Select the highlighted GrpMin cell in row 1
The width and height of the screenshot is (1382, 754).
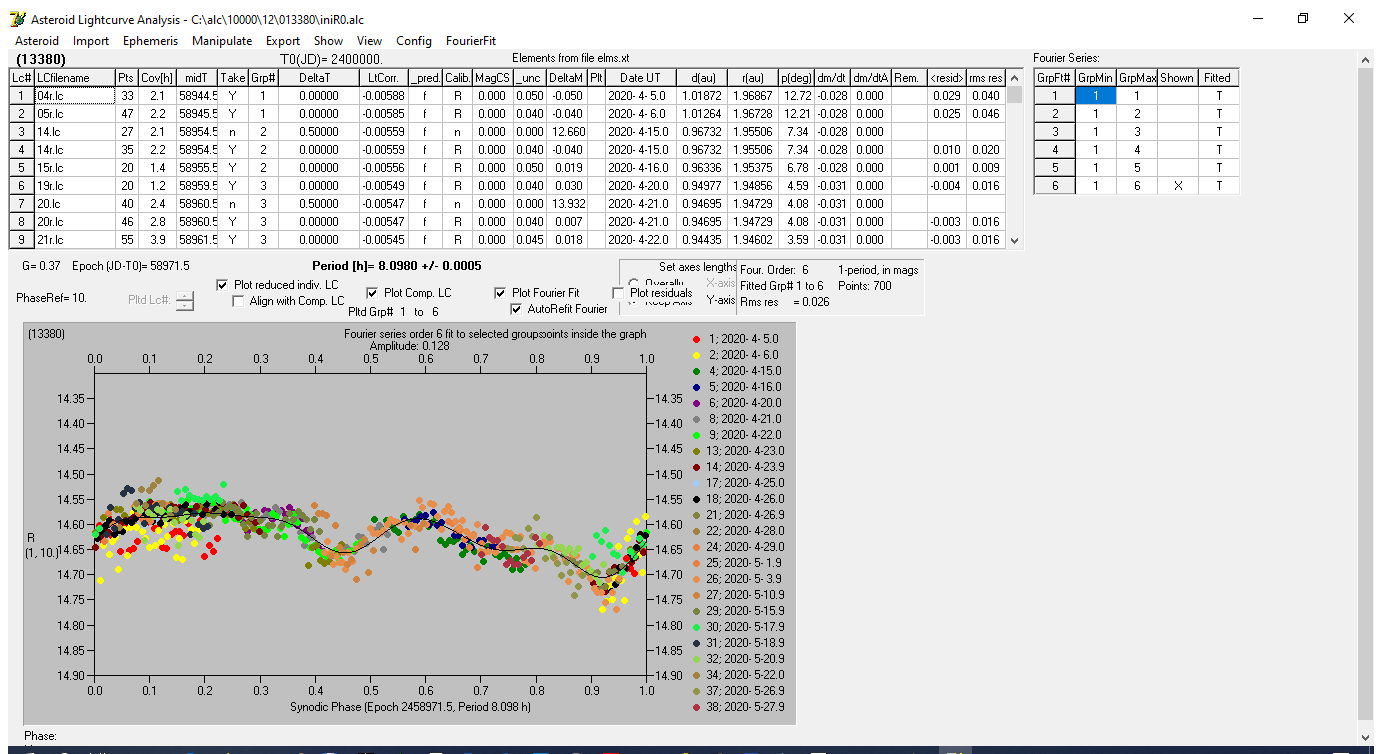[1095, 96]
